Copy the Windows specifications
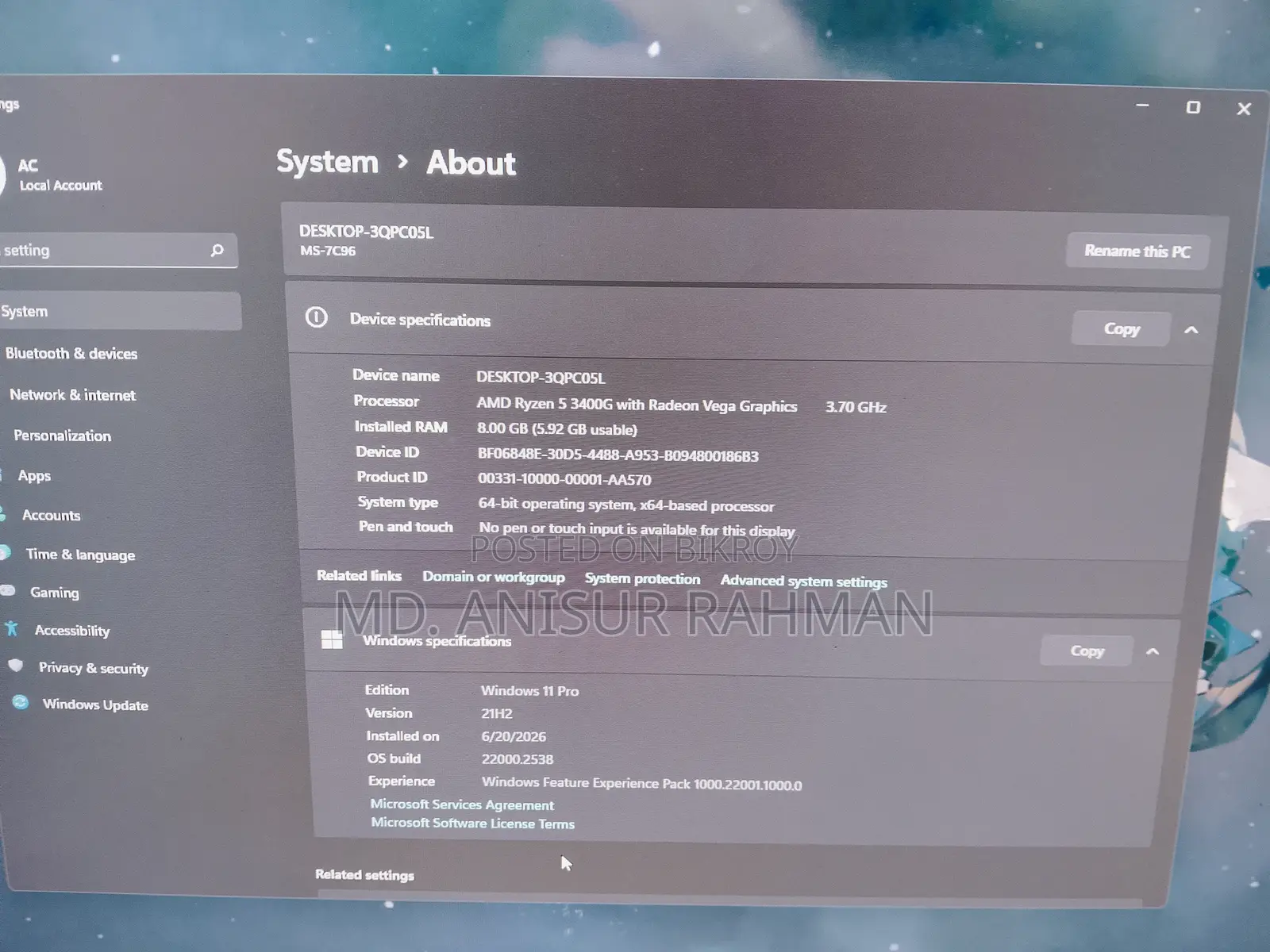This screenshot has height=952, width=1270. 1087,651
